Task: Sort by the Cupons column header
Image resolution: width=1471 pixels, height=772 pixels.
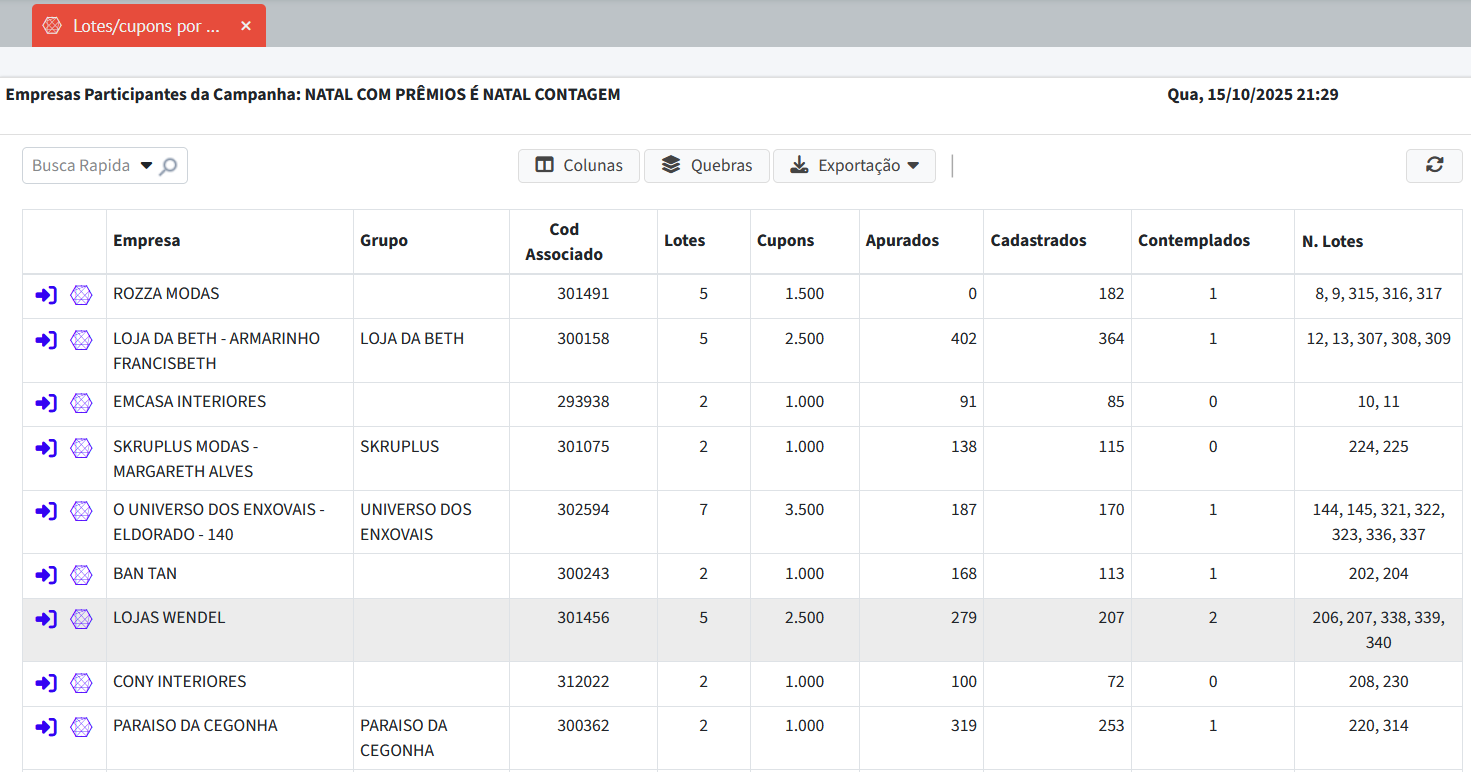Action: (x=785, y=241)
